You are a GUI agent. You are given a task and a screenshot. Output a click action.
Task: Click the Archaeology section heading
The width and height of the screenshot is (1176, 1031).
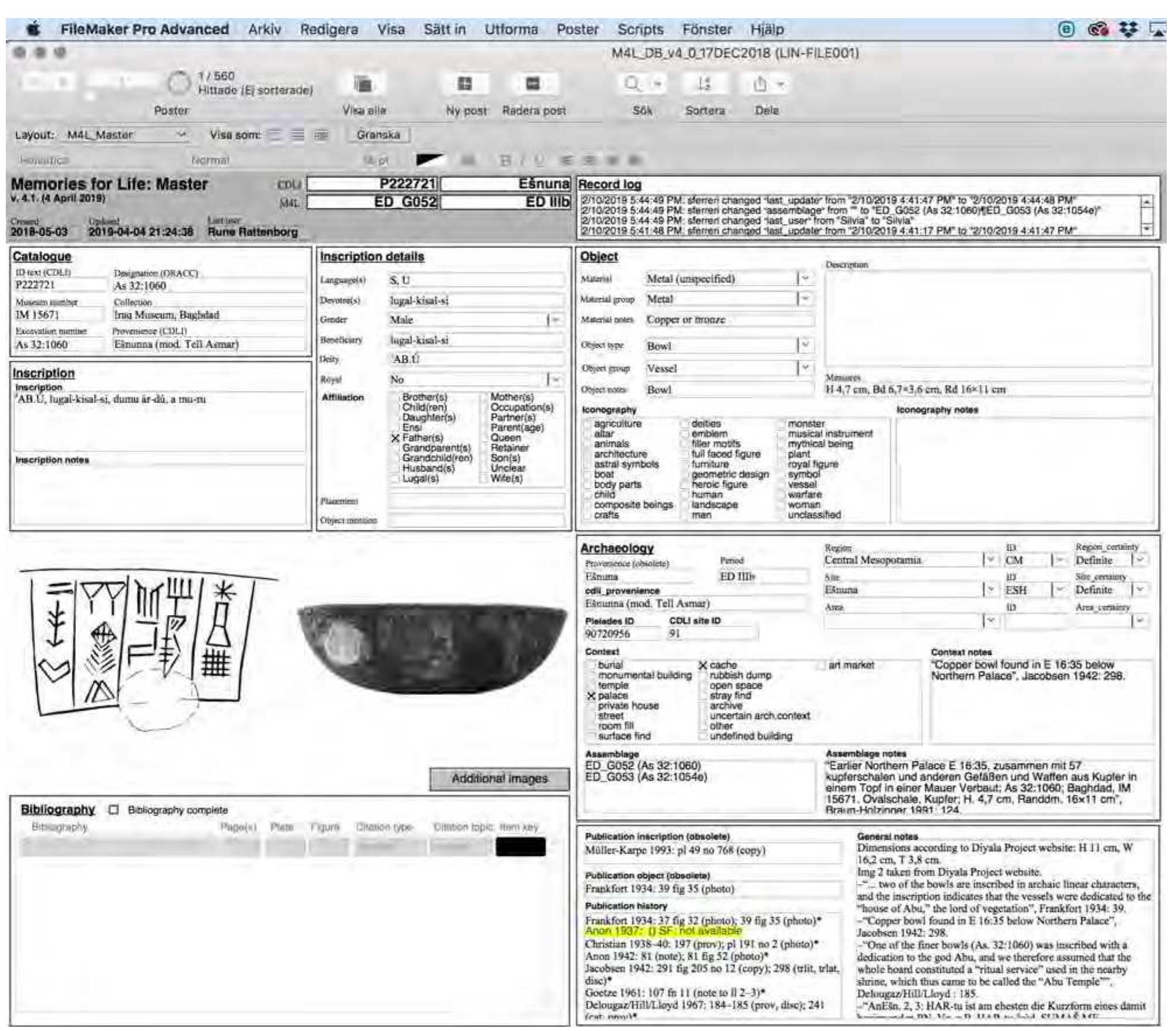click(617, 548)
